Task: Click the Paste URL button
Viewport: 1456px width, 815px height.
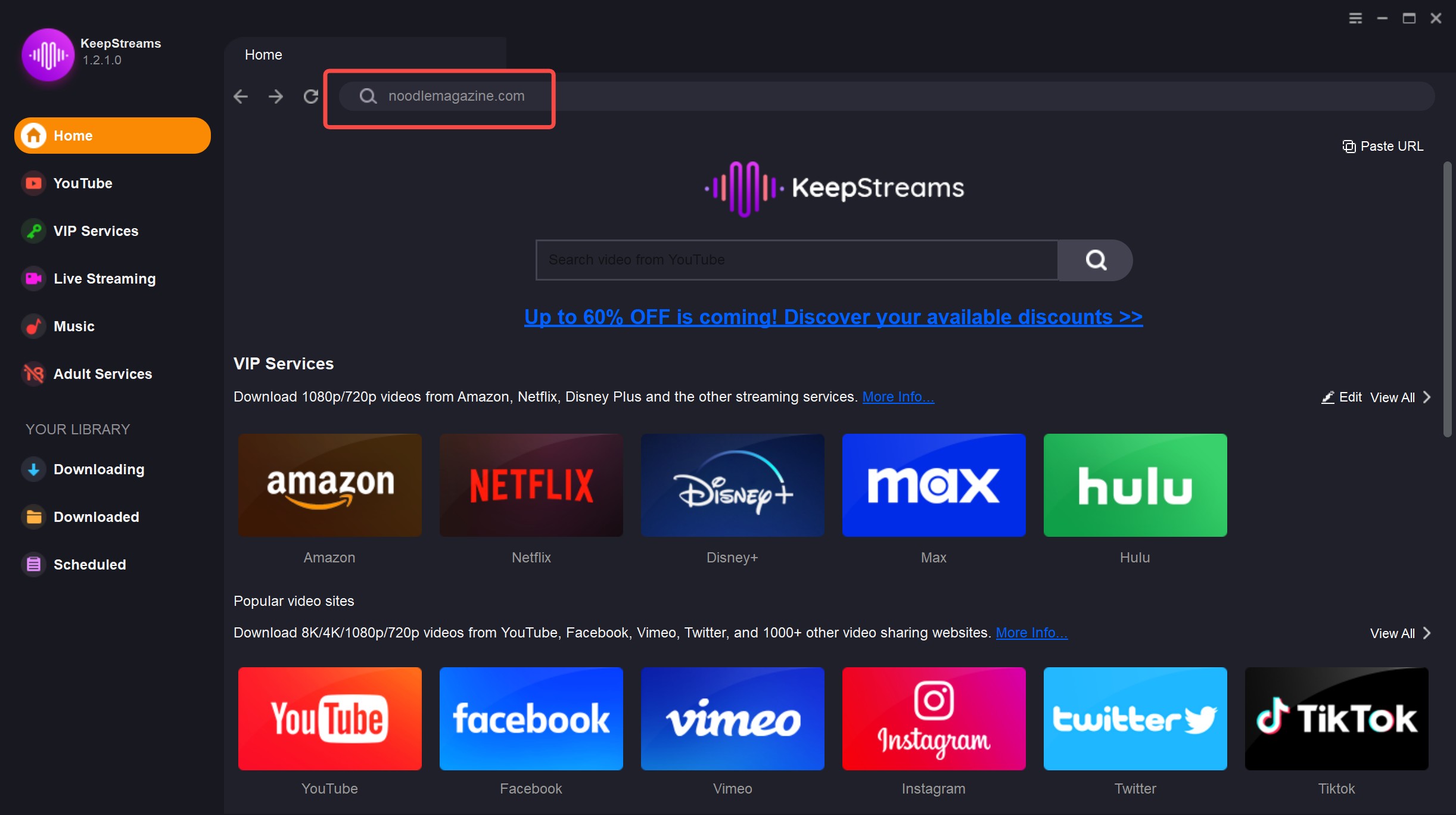Action: [x=1383, y=147]
